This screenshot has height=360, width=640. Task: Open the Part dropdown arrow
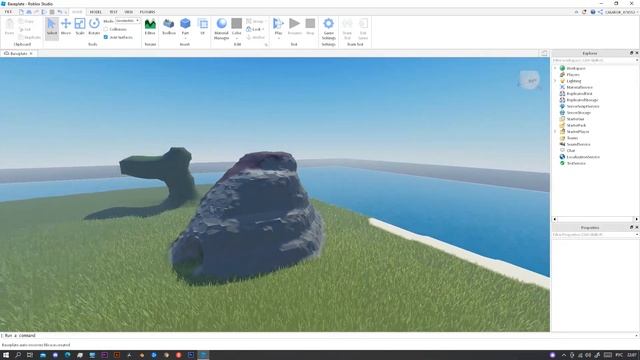point(185,39)
